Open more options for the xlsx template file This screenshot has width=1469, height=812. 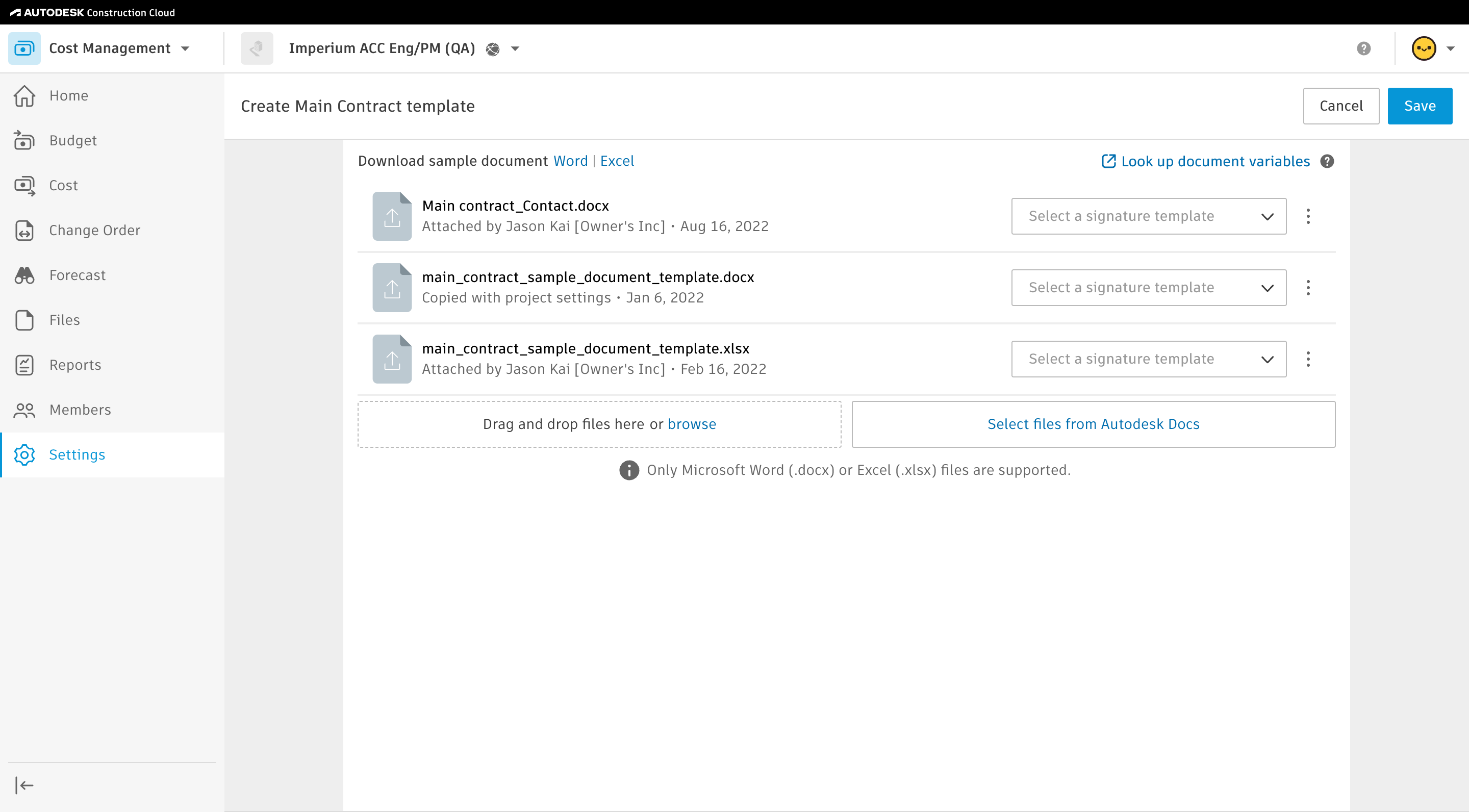pos(1308,359)
